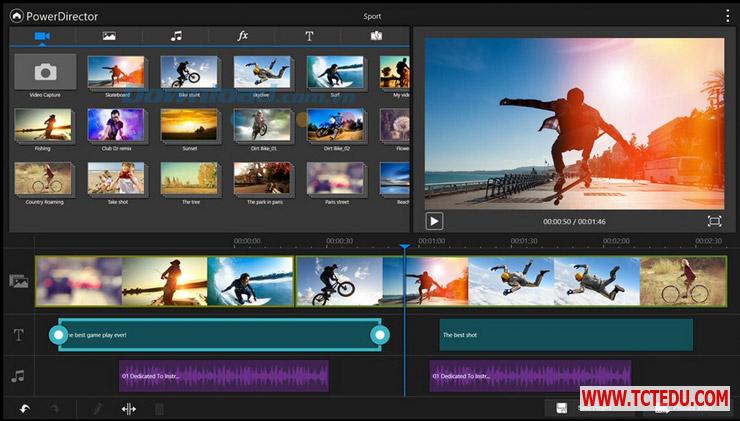Click the title track T icon

pyautogui.click(x=18, y=335)
